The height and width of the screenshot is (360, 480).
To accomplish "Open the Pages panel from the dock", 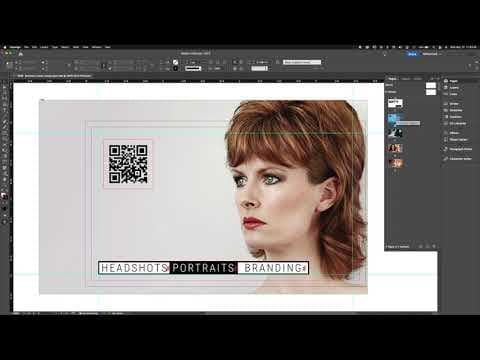I will [454, 81].
